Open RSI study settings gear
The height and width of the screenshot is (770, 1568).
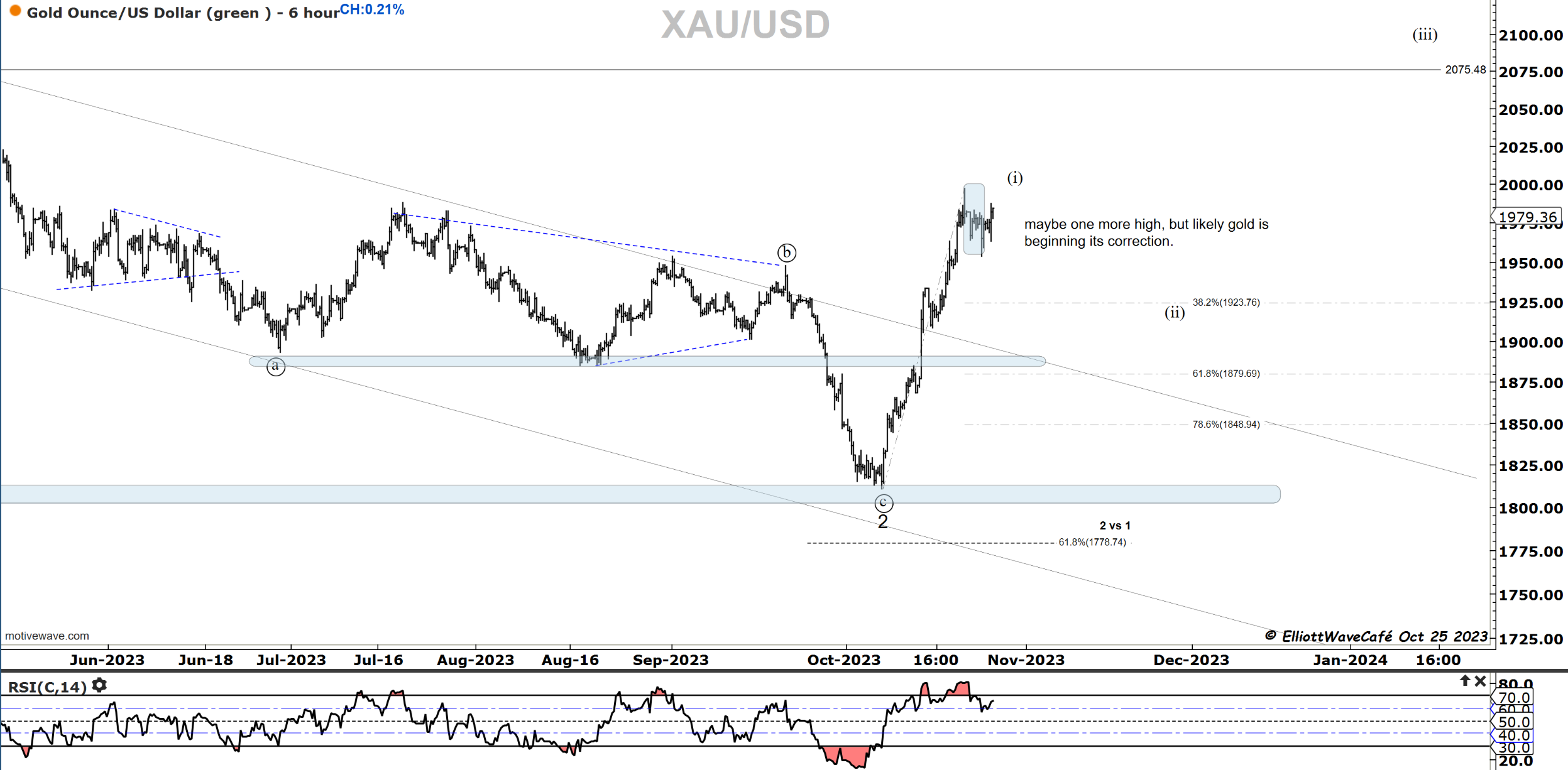coord(99,685)
